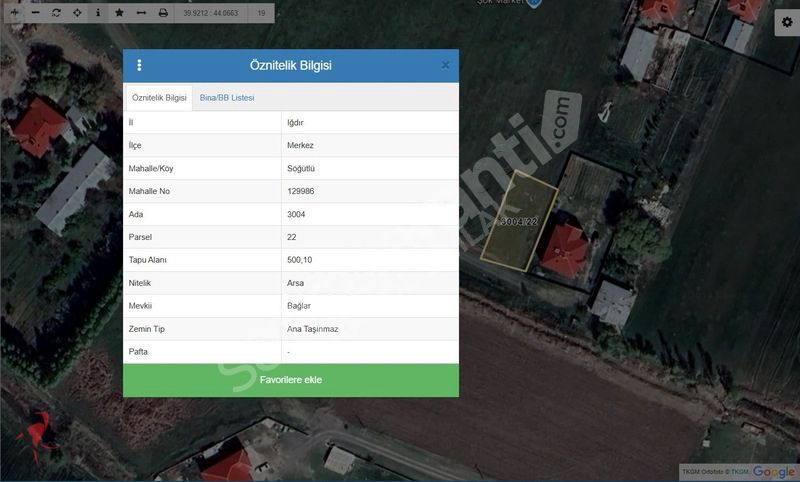The width and height of the screenshot is (800, 482).
Task: Select the measure distance tool icon
Action: 141,13
